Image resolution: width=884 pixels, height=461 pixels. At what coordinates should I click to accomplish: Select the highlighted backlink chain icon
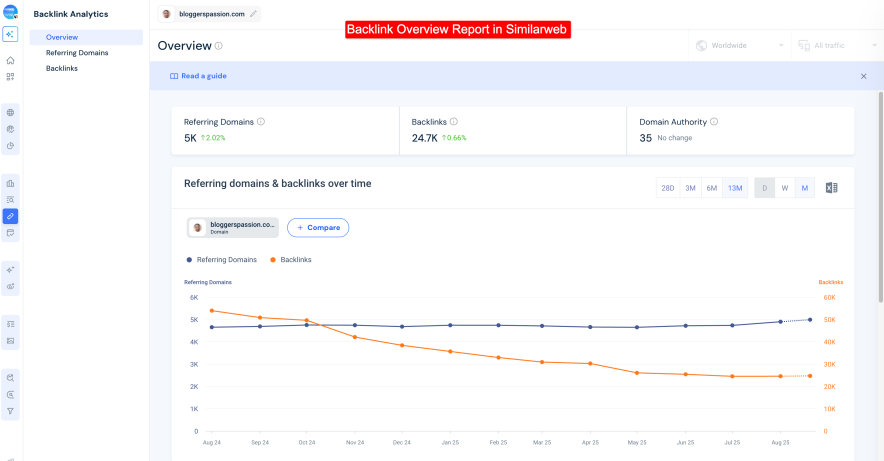point(10,216)
